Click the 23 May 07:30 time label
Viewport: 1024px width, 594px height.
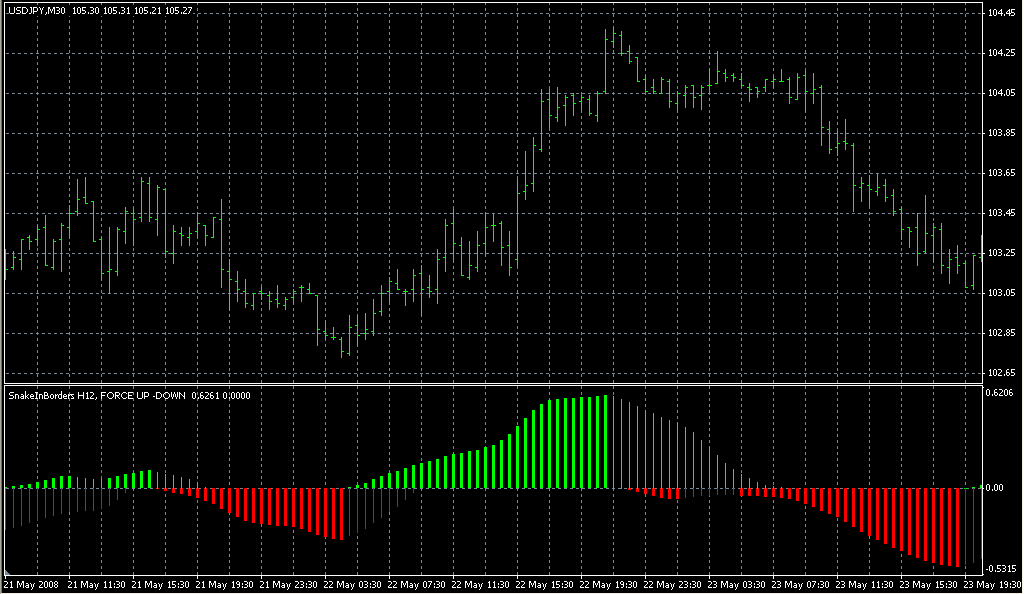click(803, 584)
